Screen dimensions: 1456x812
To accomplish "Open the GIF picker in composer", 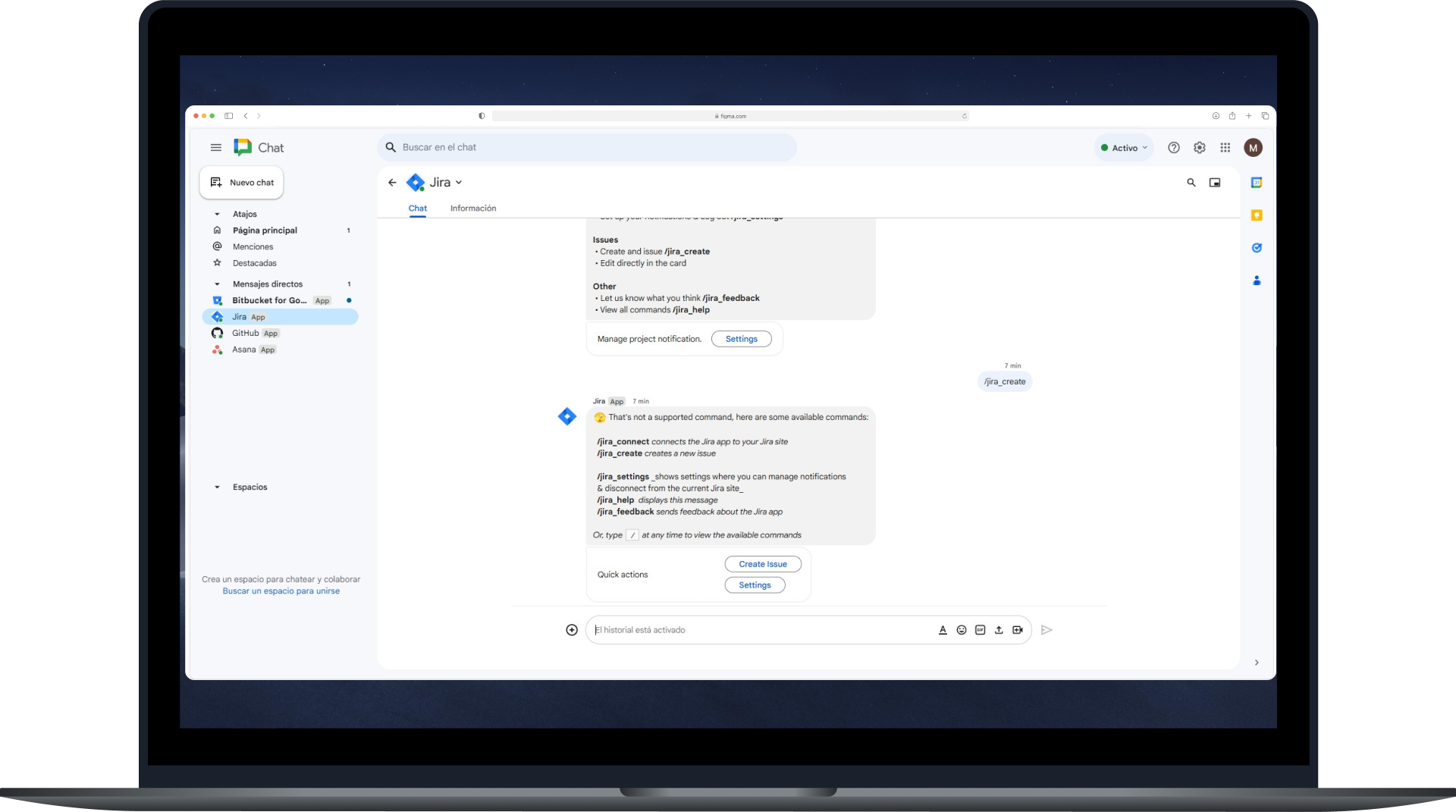I will click(x=981, y=630).
